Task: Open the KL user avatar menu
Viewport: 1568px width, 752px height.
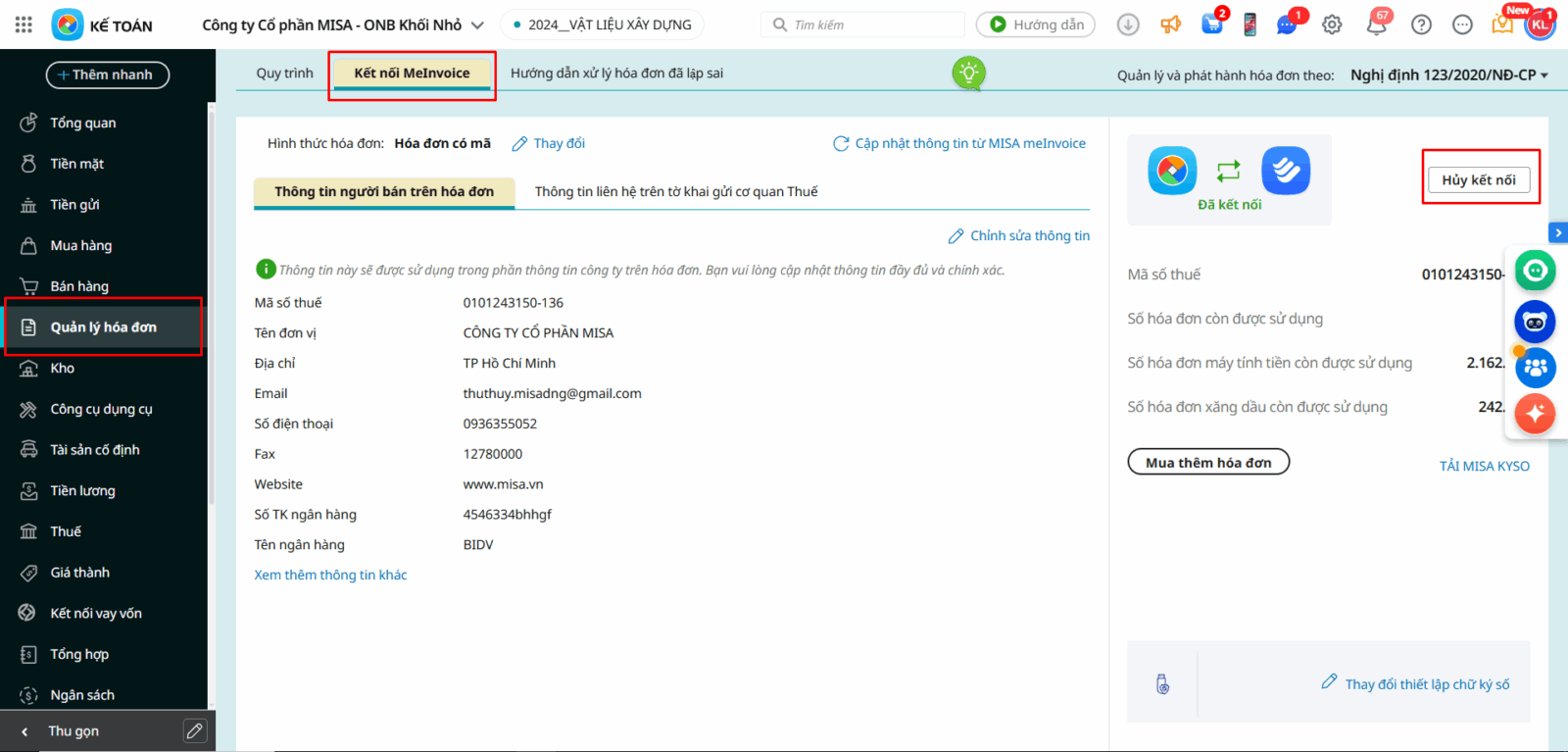Action: click(1541, 25)
